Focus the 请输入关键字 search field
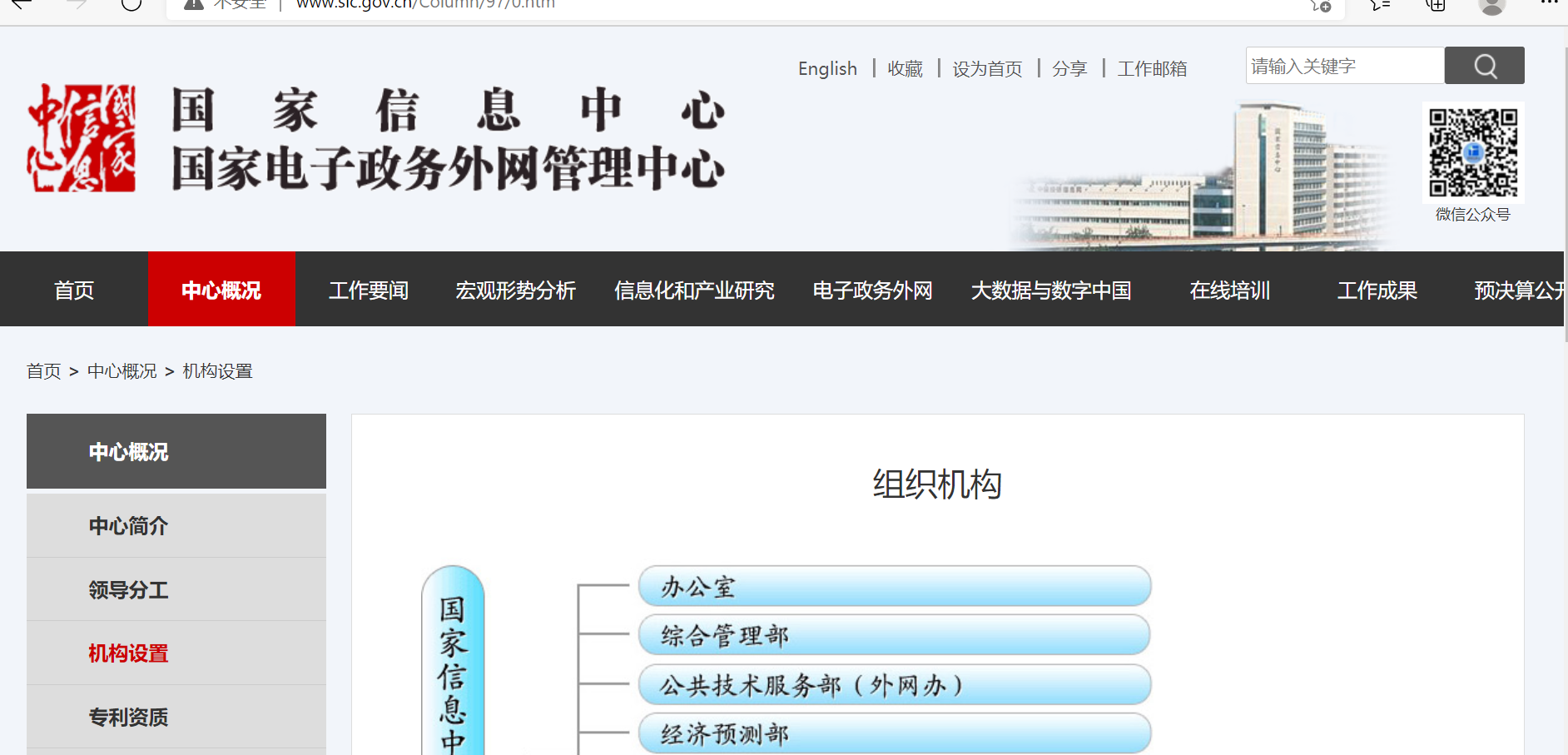This screenshot has height=755, width=1568. pos(1345,66)
